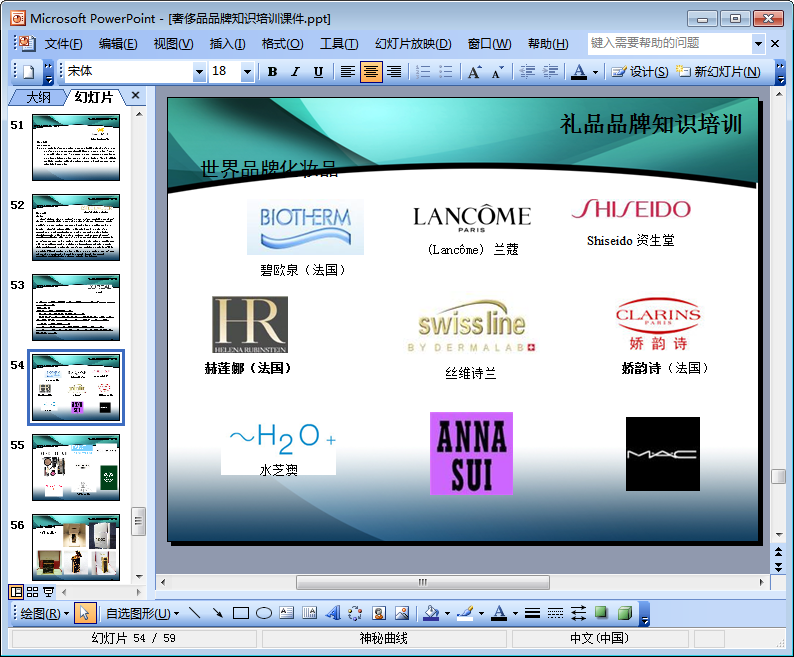This screenshot has width=794, height=657.
Task: Open the 窗口(W) menu
Action: (489, 44)
